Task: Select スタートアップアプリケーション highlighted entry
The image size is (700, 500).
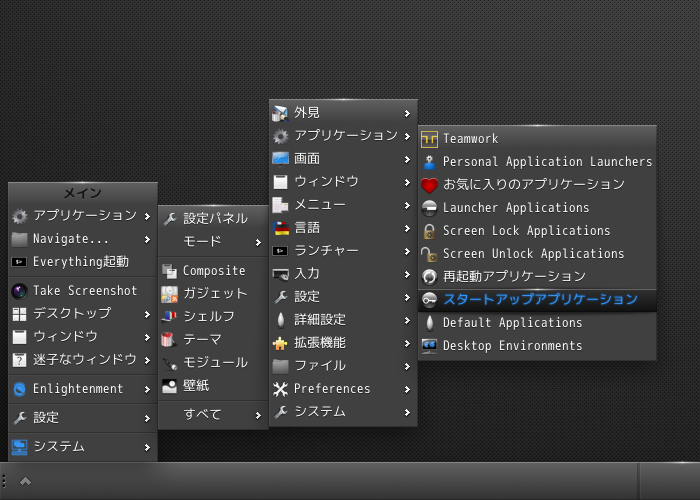Action: pos(537,300)
